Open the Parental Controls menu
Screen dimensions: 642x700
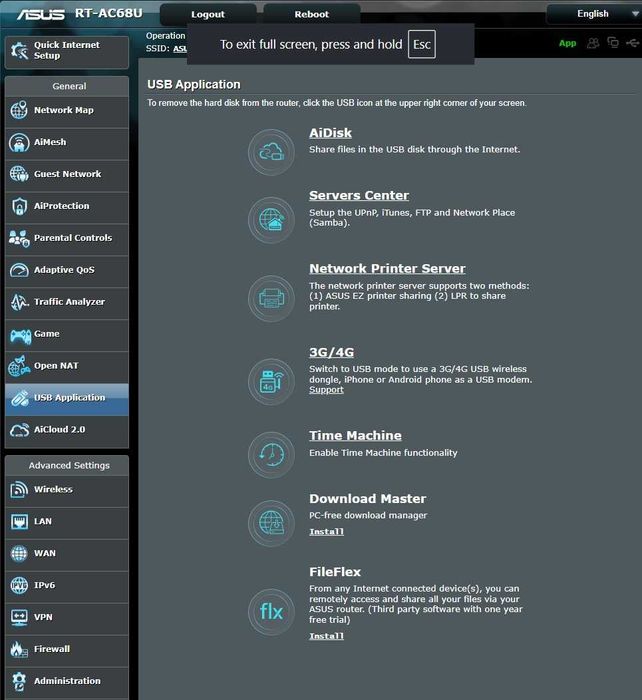67,239
